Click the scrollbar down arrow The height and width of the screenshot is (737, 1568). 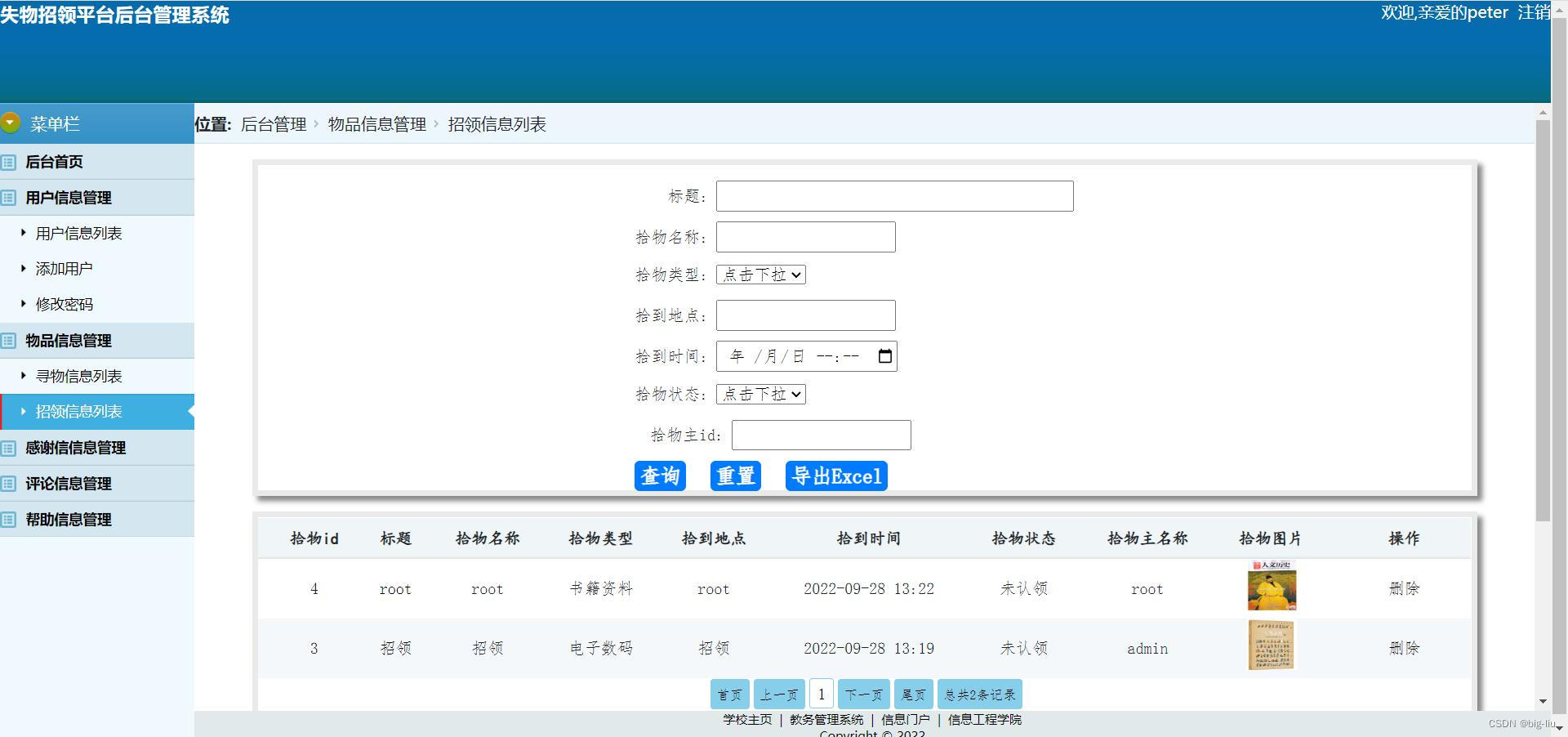(1543, 701)
